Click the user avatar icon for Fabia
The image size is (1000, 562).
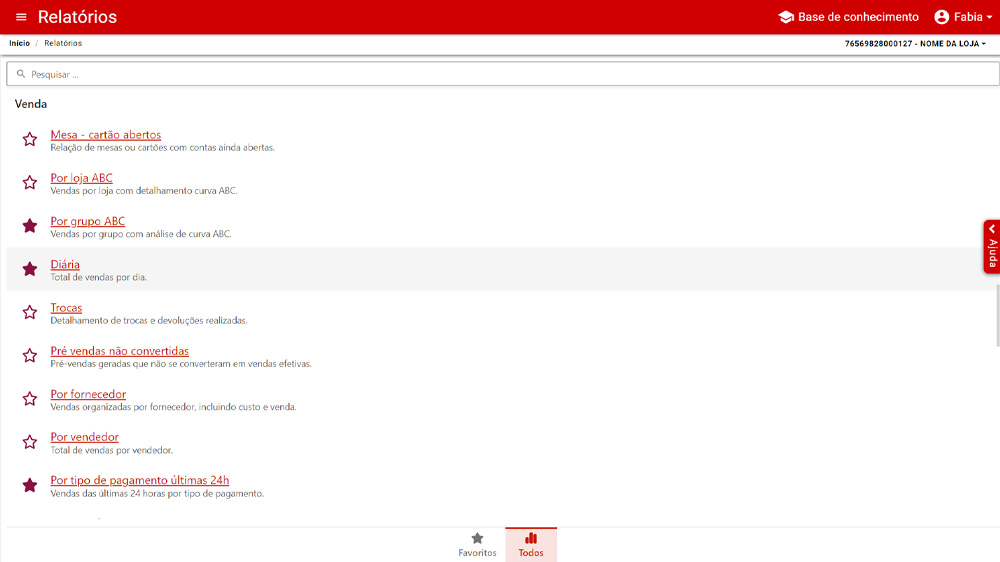(941, 17)
